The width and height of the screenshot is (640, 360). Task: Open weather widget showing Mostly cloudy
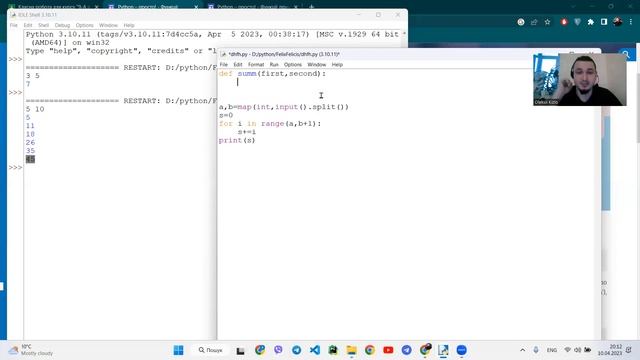[31, 350]
